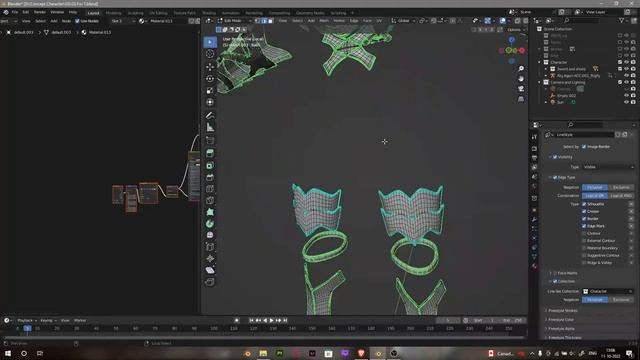Collapse the Camera and Lighting collection

(x=540, y=82)
